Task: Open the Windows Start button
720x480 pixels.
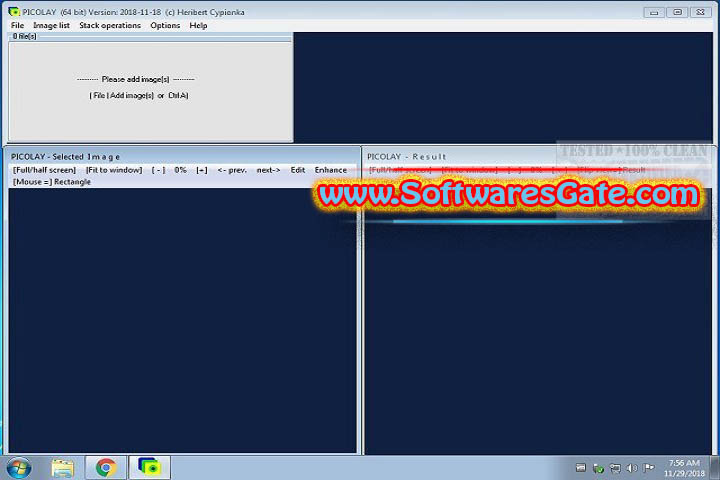Action: [19, 468]
